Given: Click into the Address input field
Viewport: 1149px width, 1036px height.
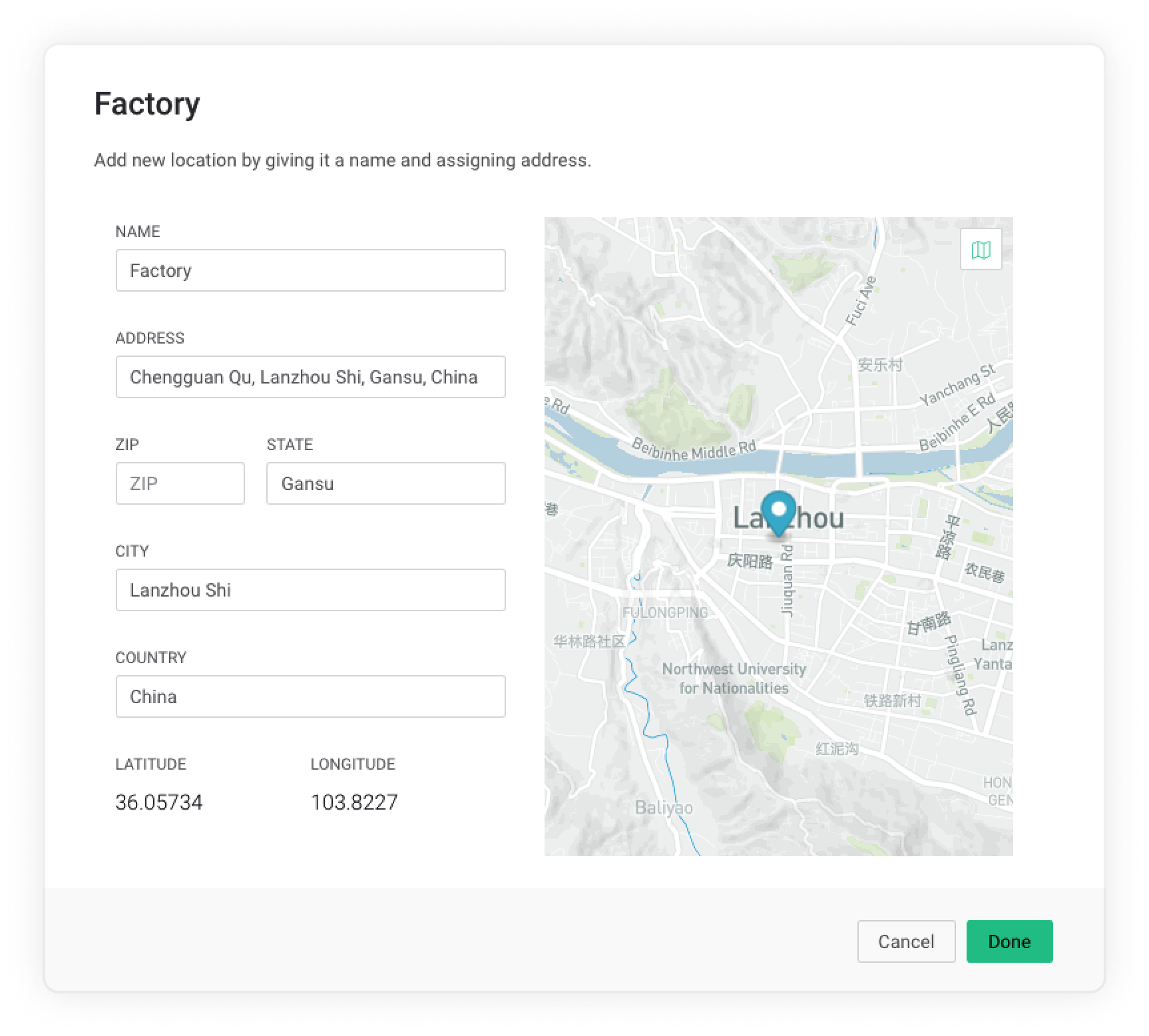Looking at the screenshot, I should point(310,377).
